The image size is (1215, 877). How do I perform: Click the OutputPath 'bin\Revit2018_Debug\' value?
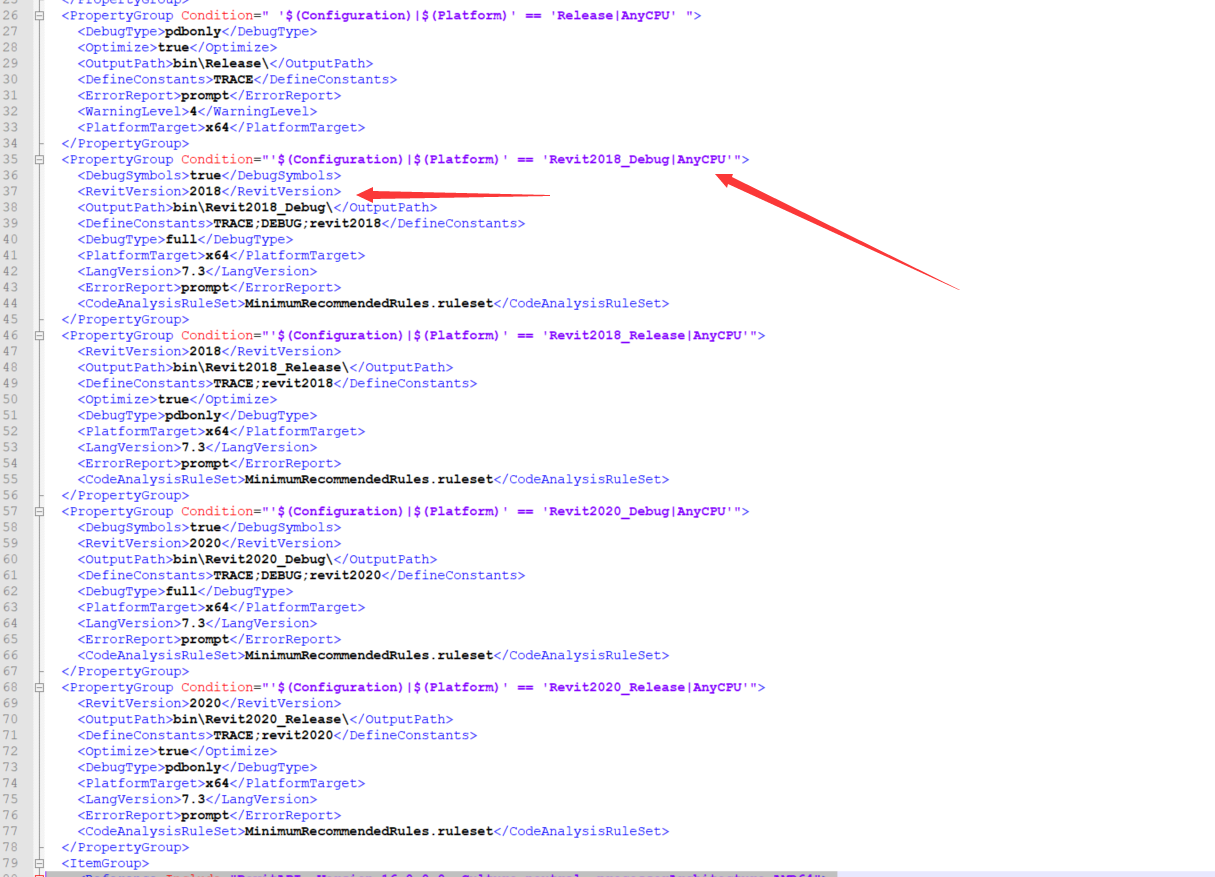253,208
